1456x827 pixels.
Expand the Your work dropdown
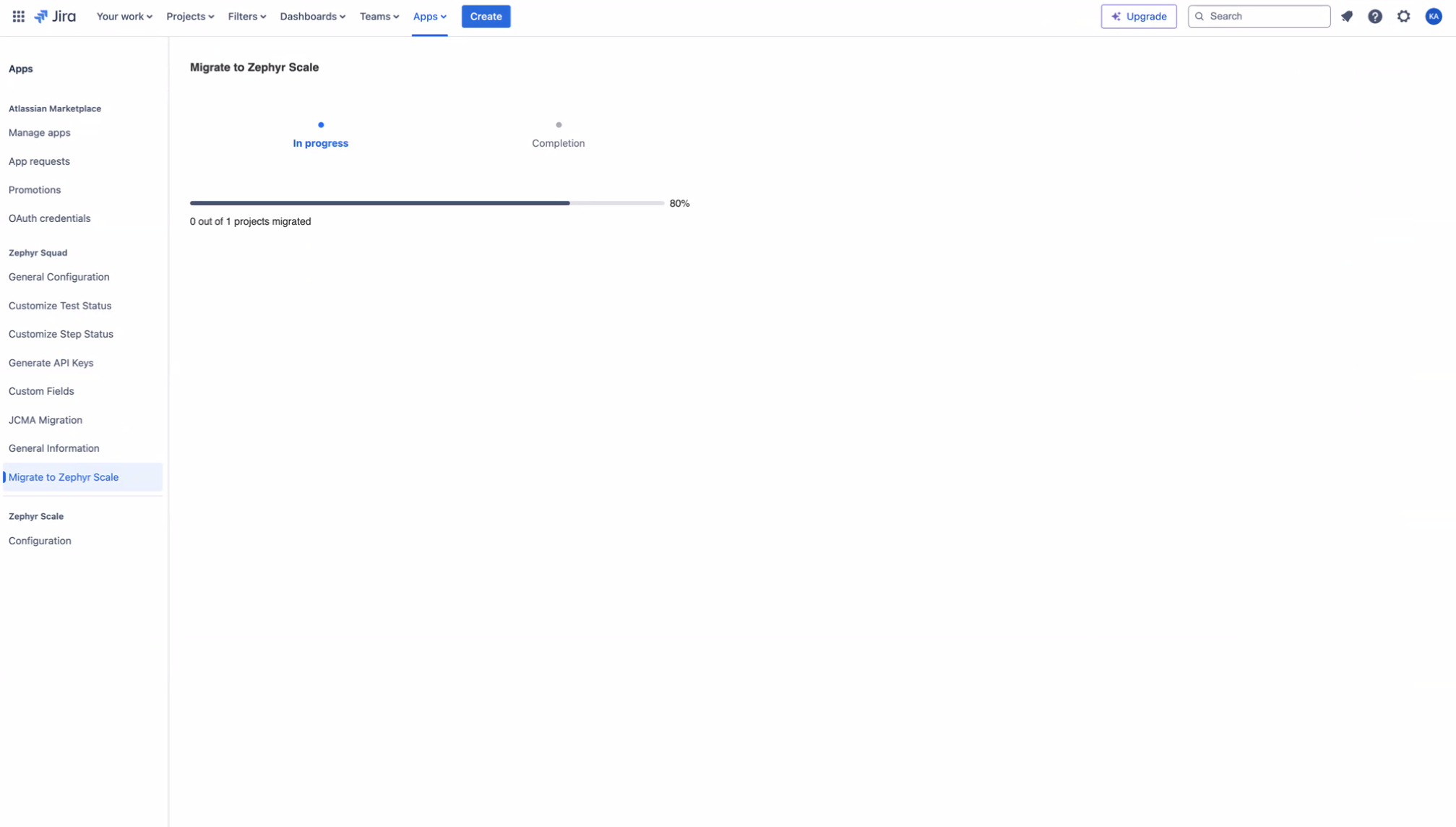(124, 16)
